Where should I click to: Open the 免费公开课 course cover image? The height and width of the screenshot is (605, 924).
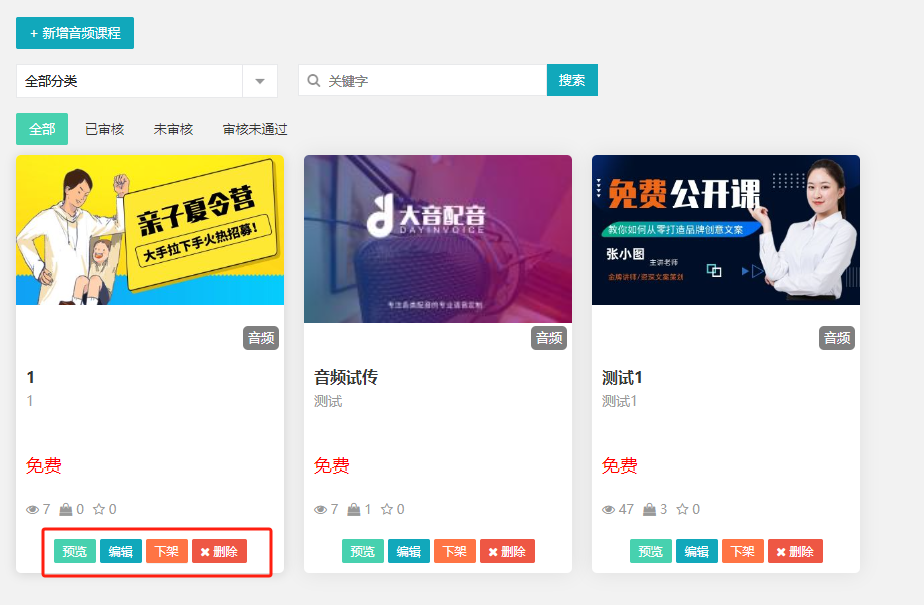726,230
